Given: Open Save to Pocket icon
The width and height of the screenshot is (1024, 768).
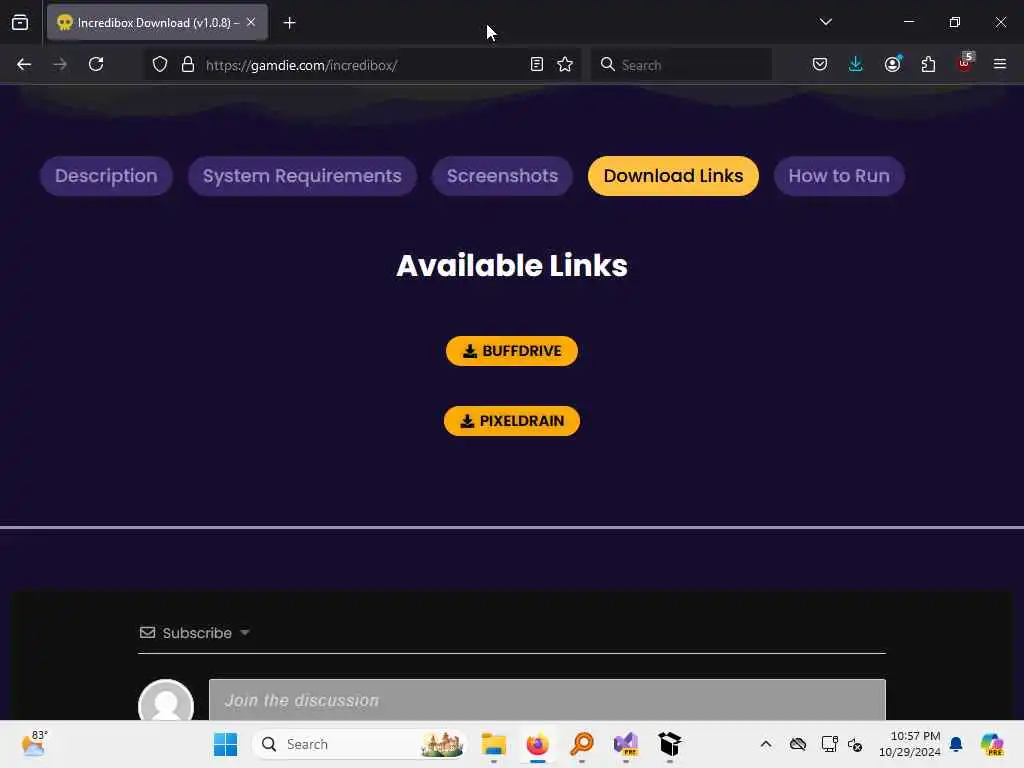Looking at the screenshot, I should click(820, 64).
